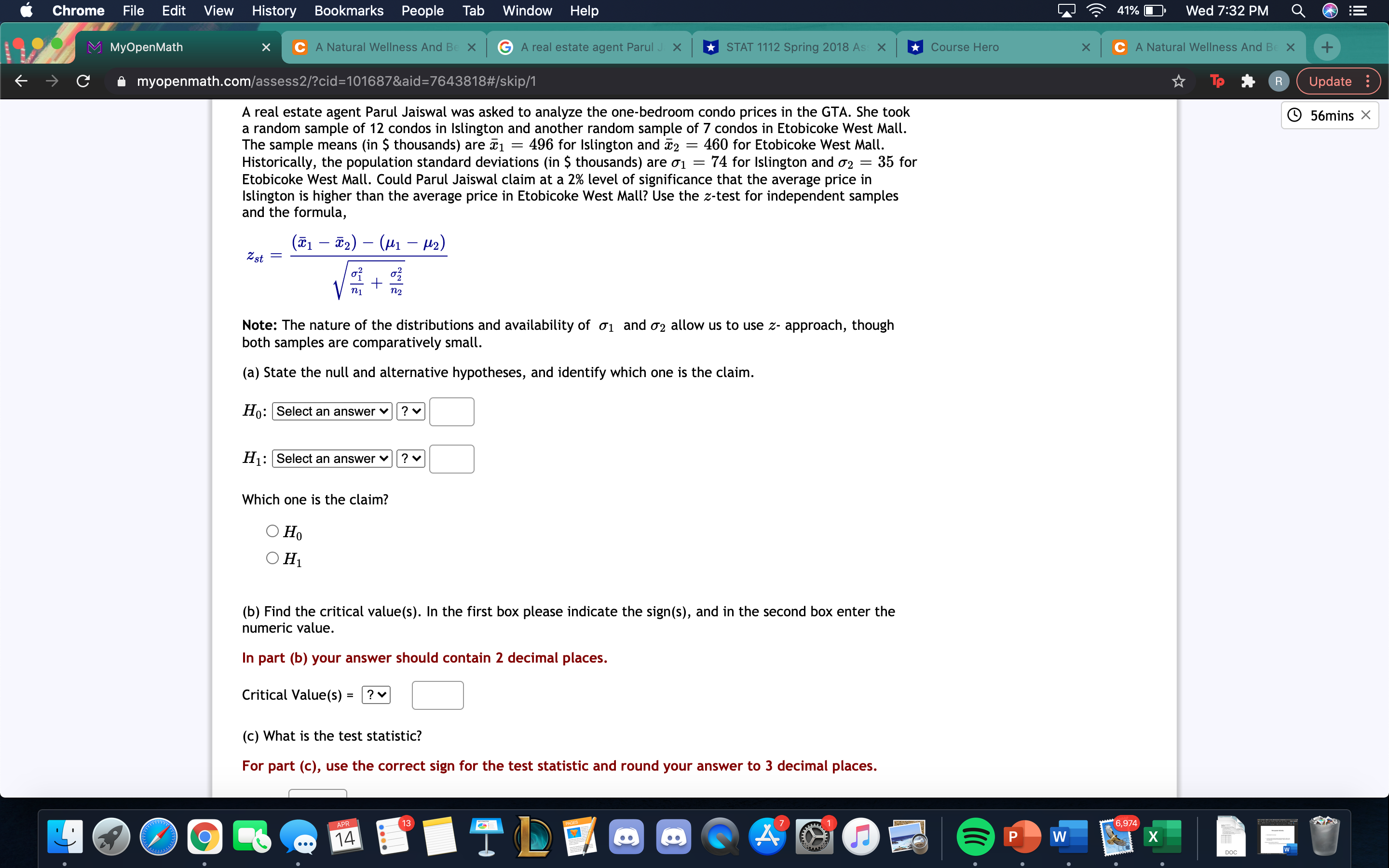Click the R profile avatar in Chrome

point(1278,81)
